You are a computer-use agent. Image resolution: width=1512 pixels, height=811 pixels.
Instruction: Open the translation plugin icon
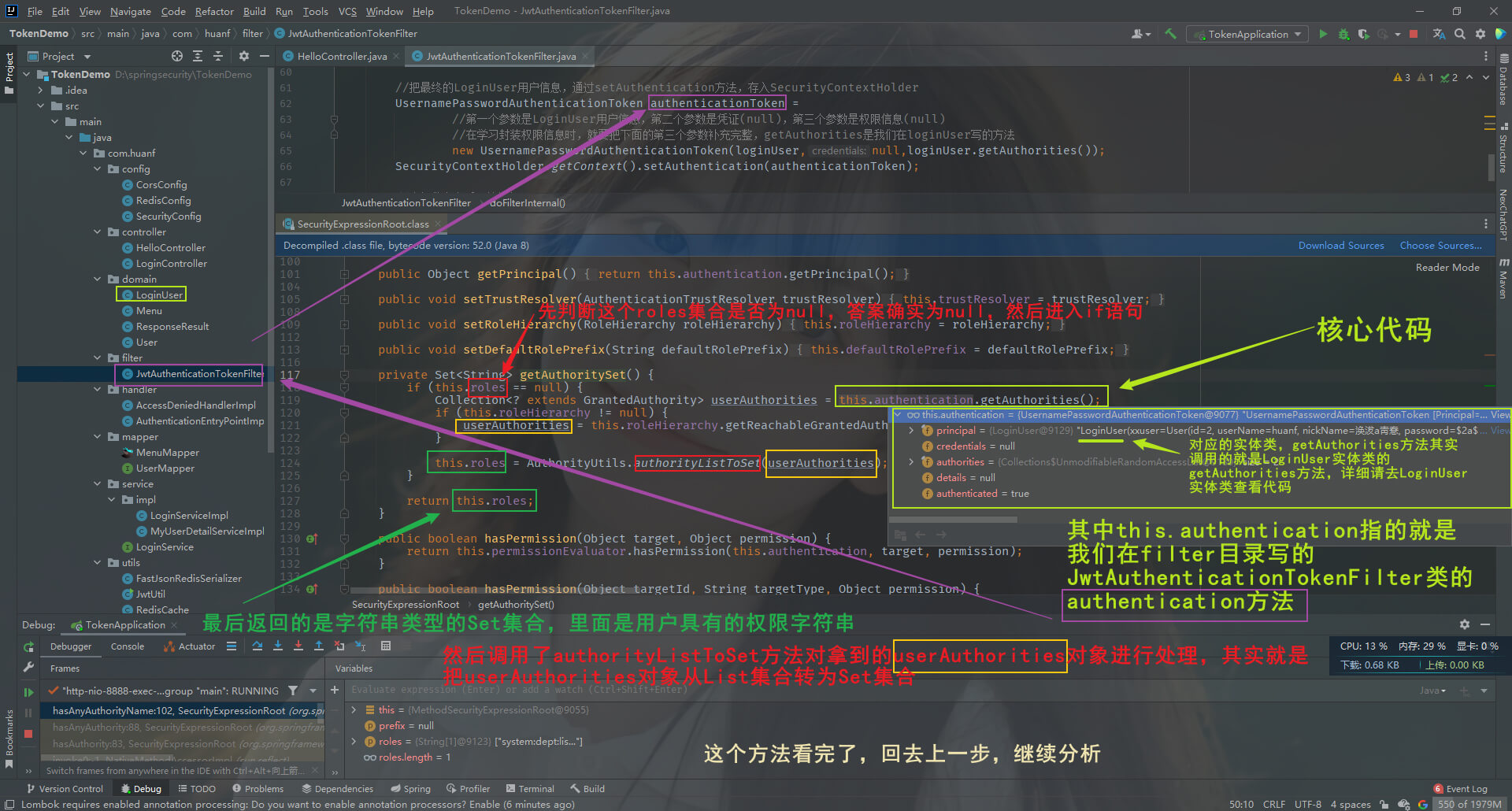[x=1440, y=34]
